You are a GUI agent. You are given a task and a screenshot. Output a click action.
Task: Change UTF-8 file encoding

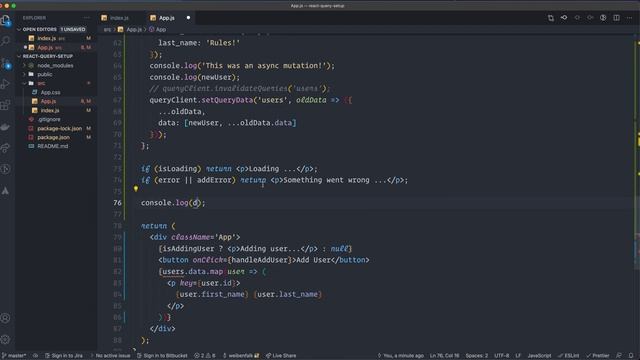click(x=502, y=356)
